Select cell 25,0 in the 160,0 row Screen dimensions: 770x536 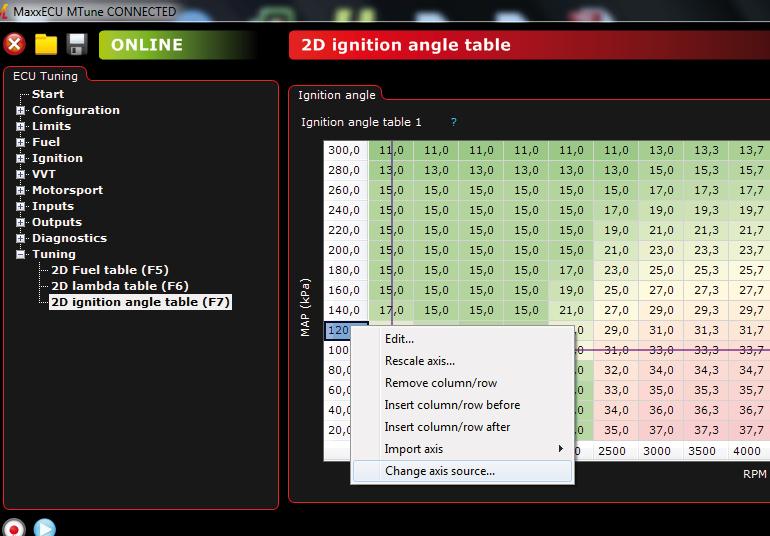(x=616, y=290)
